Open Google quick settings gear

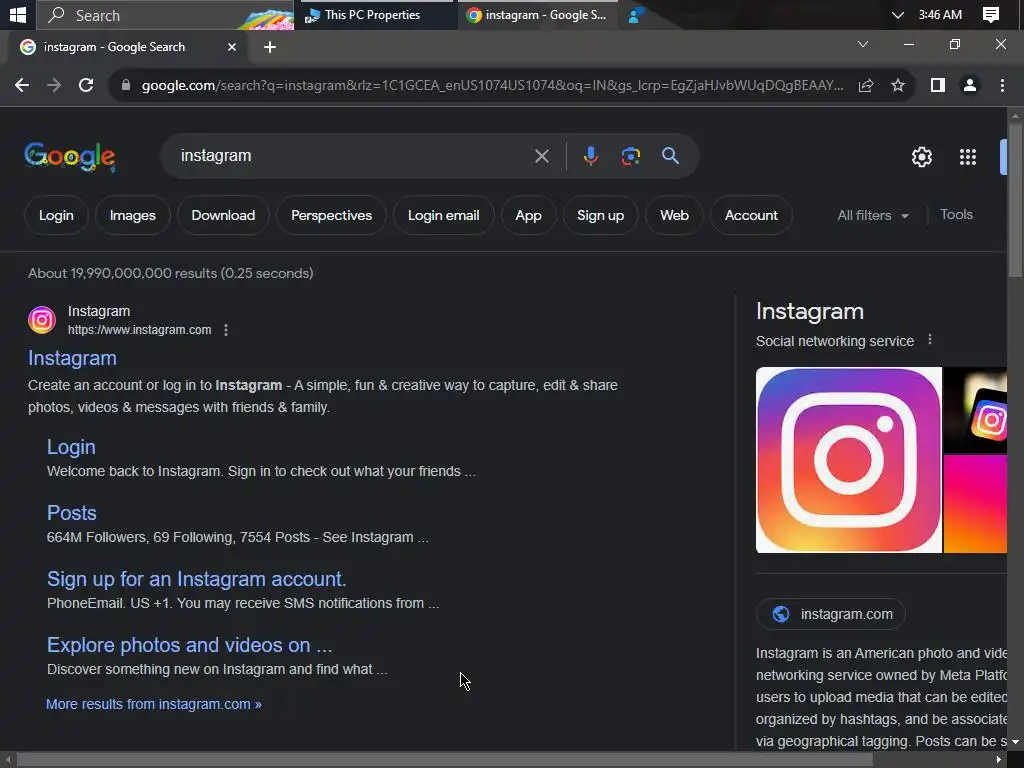pyautogui.click(x=921, y=157)
